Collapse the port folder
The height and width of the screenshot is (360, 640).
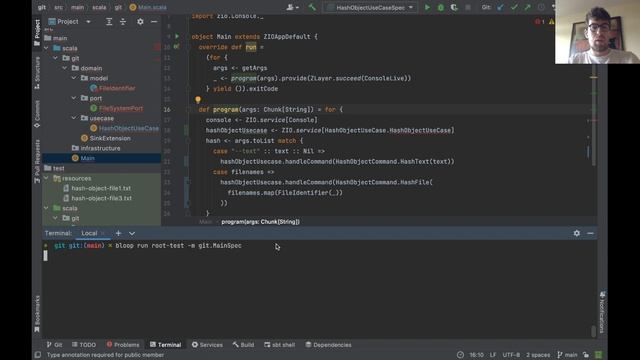tap(74, 98)
